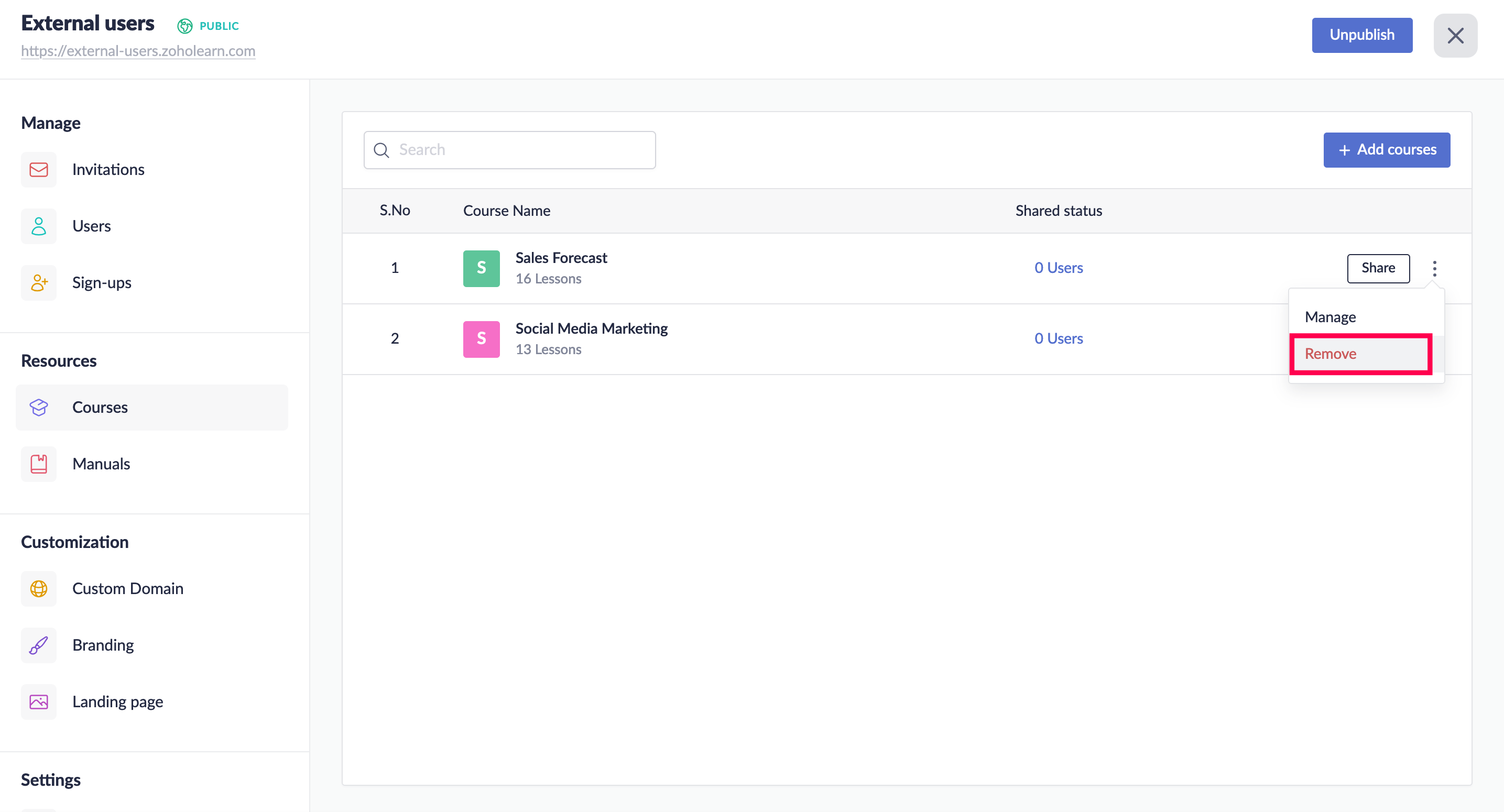Open the external-users.zoholearn.com link
1504x812 pixels.
[x=138, y=51]
